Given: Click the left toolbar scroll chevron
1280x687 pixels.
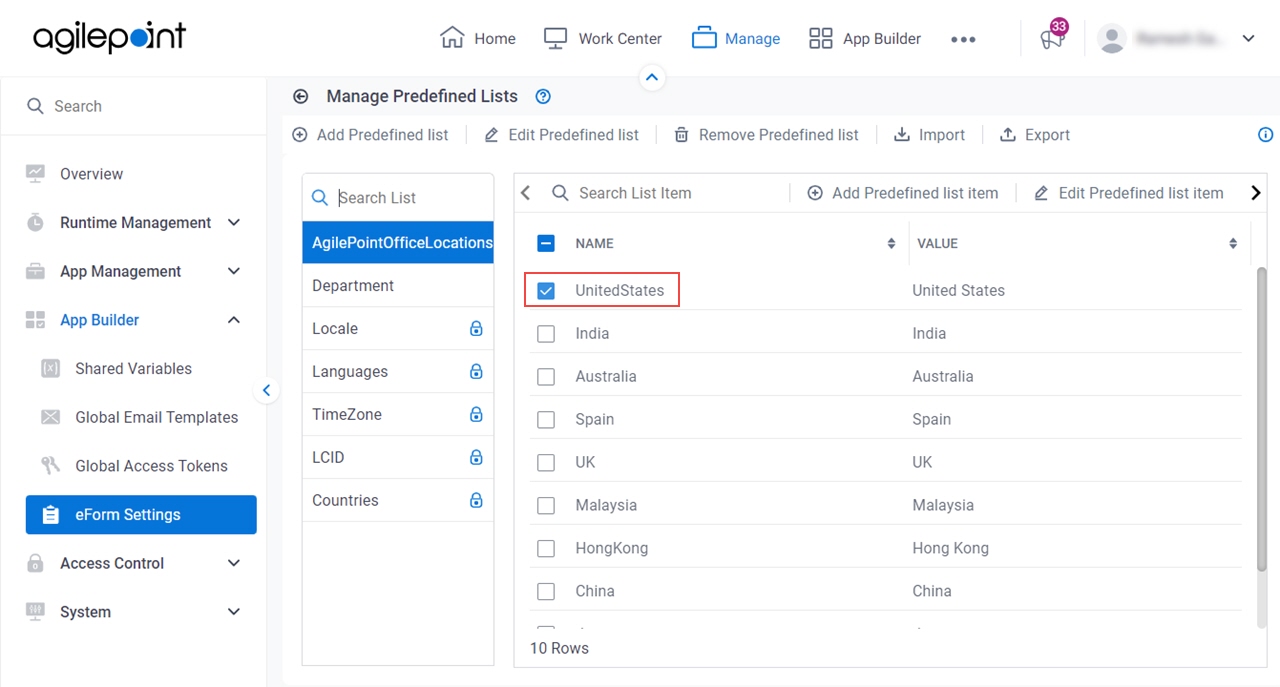Looking at the screenshot, I should 526,193.
